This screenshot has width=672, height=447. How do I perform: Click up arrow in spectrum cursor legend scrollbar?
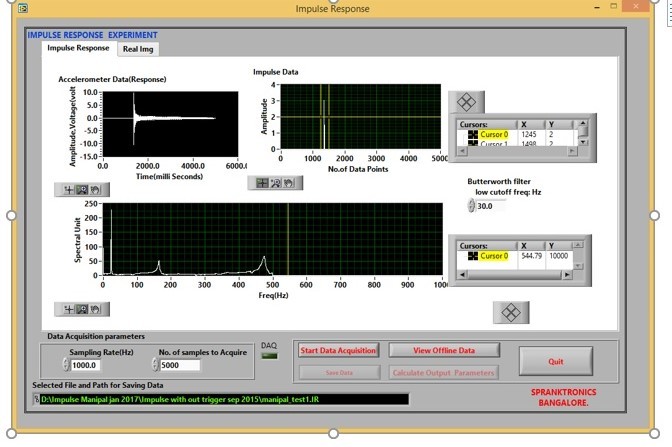pos(578,245)
